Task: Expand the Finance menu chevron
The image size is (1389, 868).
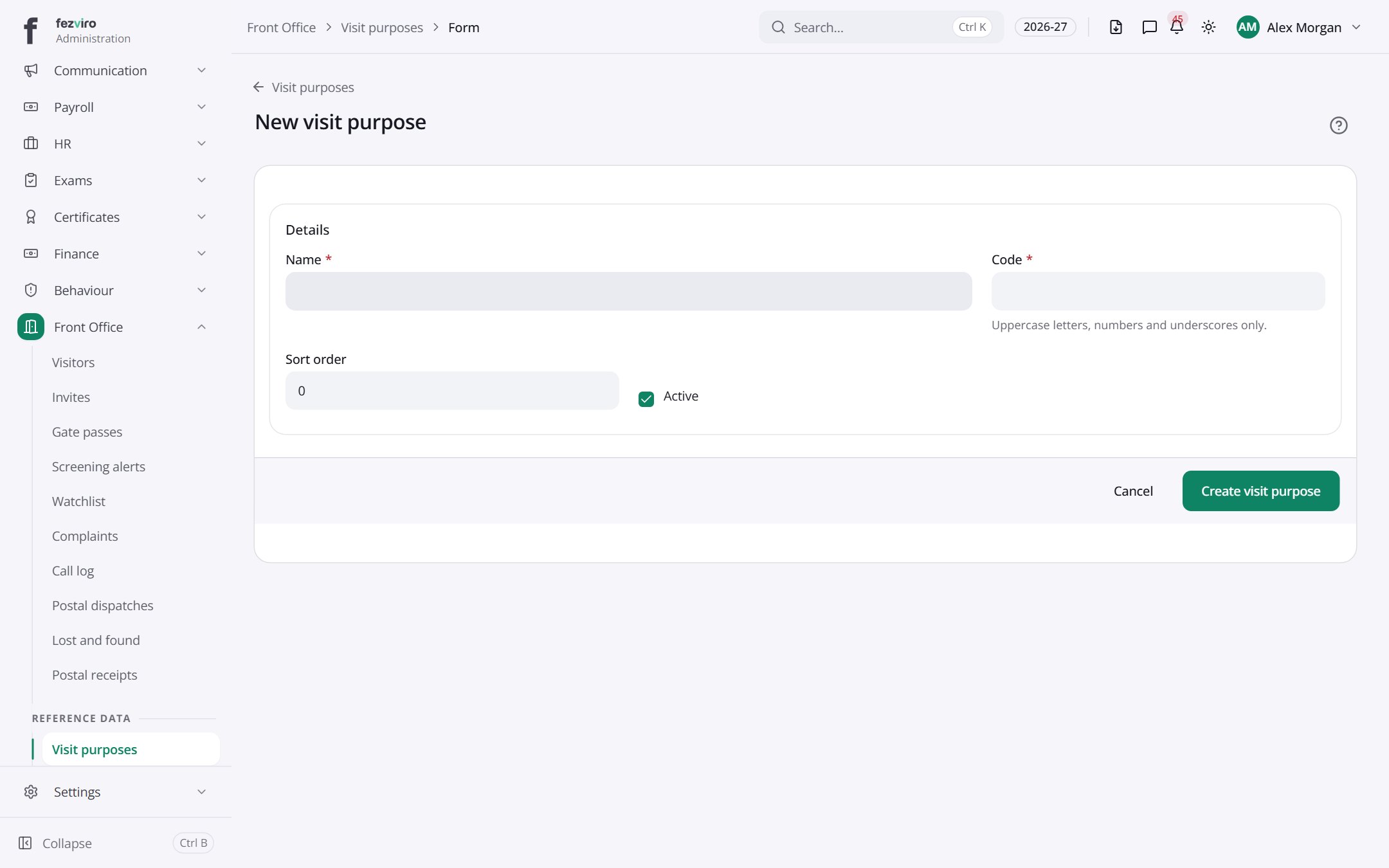Action: pyautogui.click(x=201, y=254)
